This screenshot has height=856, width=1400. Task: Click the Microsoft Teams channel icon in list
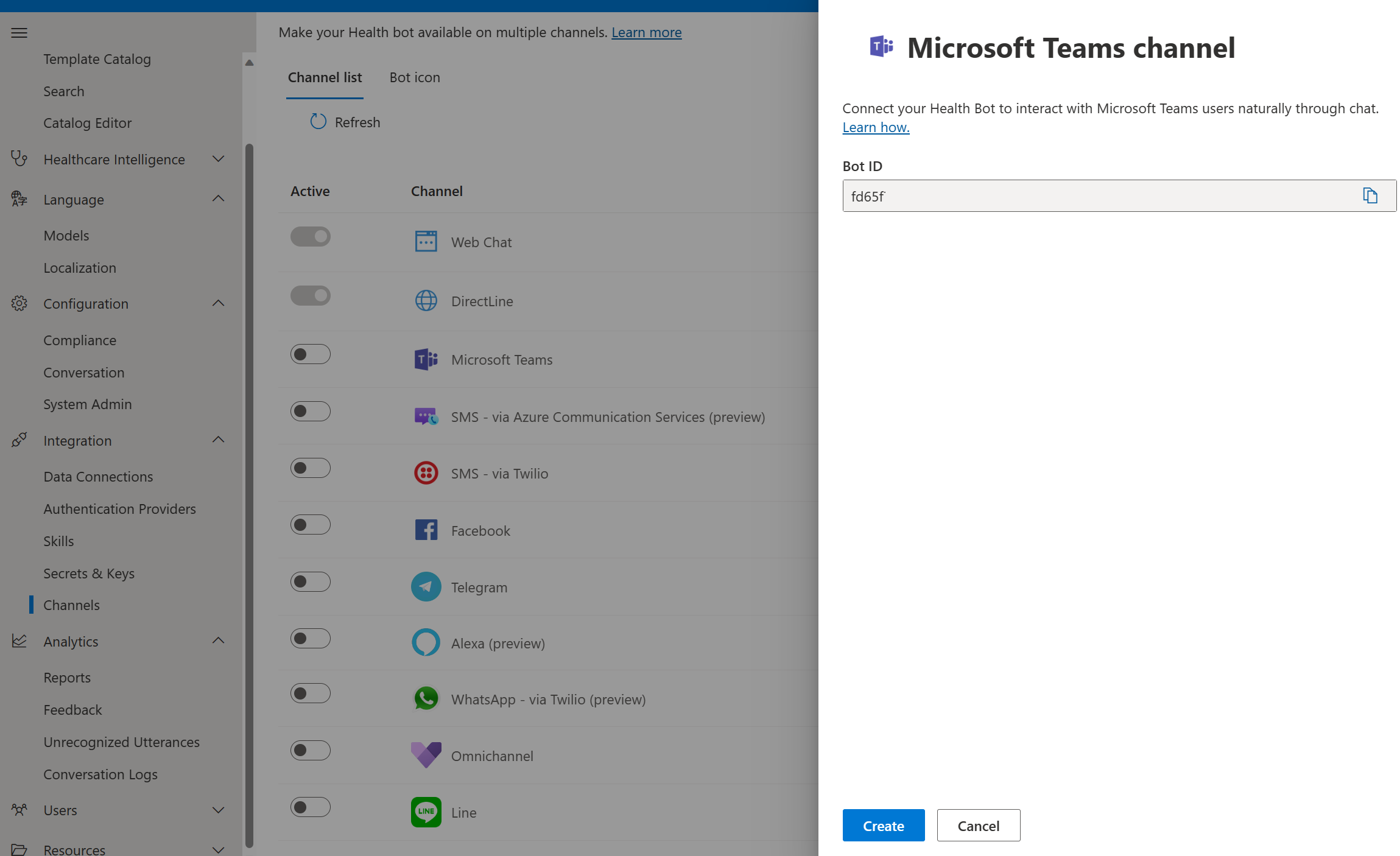point(426,359)
